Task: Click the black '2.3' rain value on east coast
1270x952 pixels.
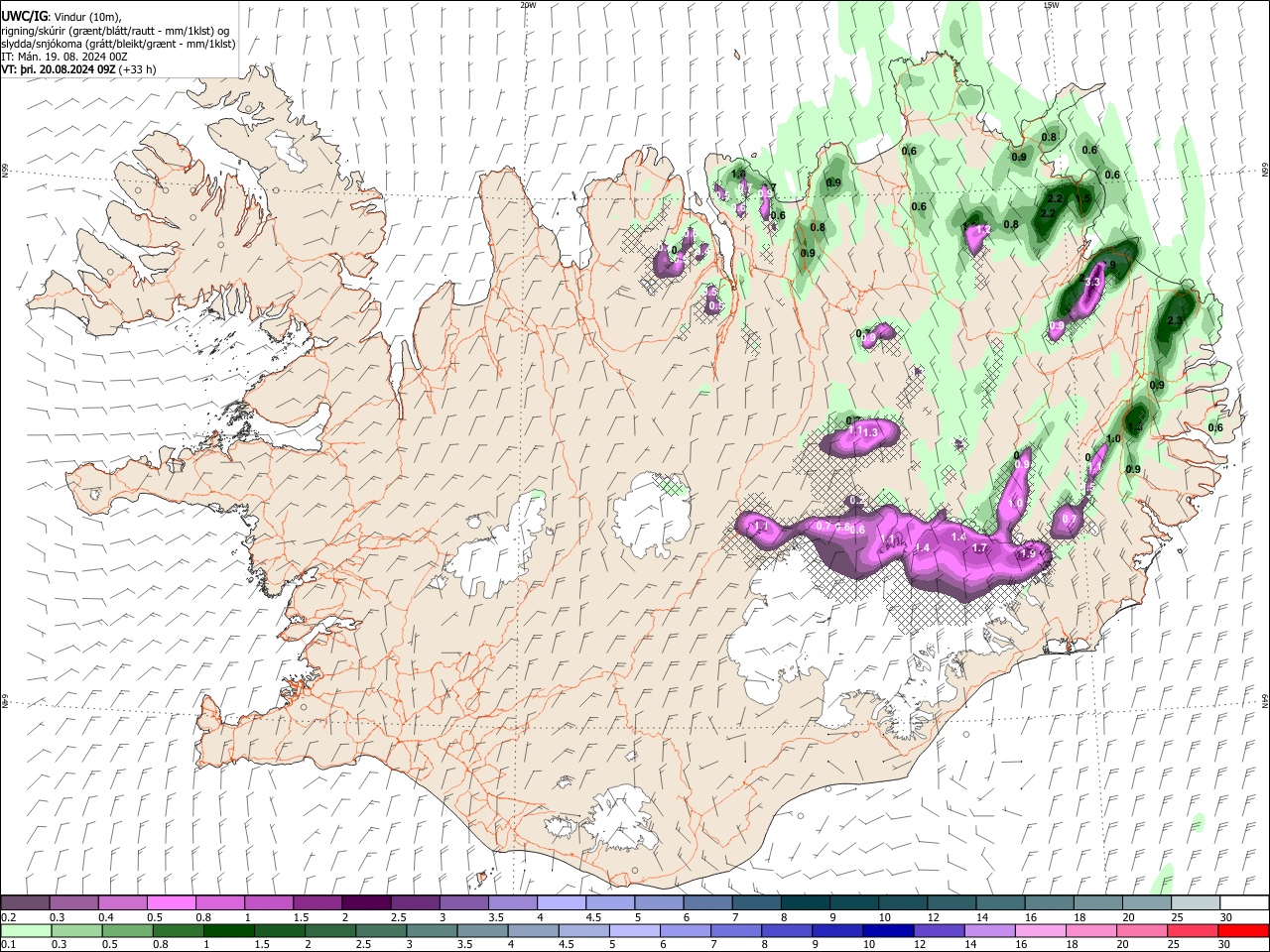Action: (1175, 321)
